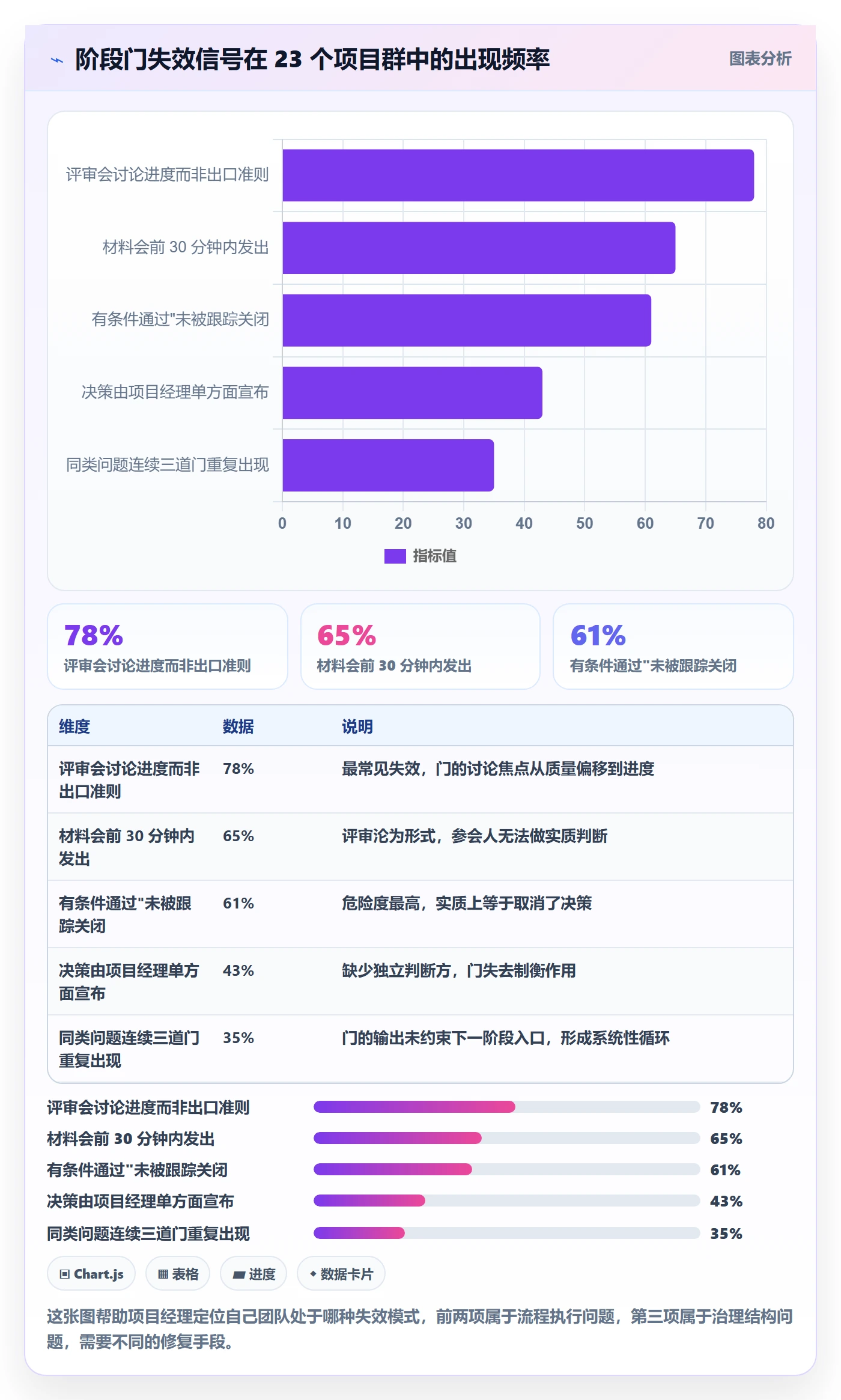Click the 维度 column header

tap(74, 726)
